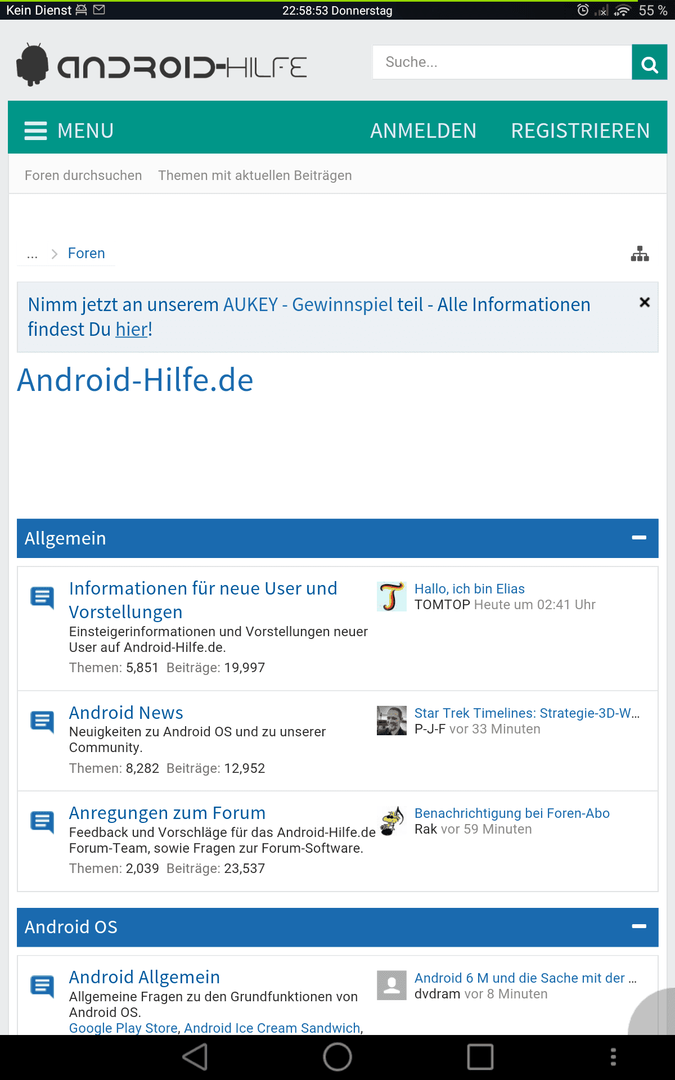Open the hamburger MENU
675x1080 pixels.
click(69, 130)
